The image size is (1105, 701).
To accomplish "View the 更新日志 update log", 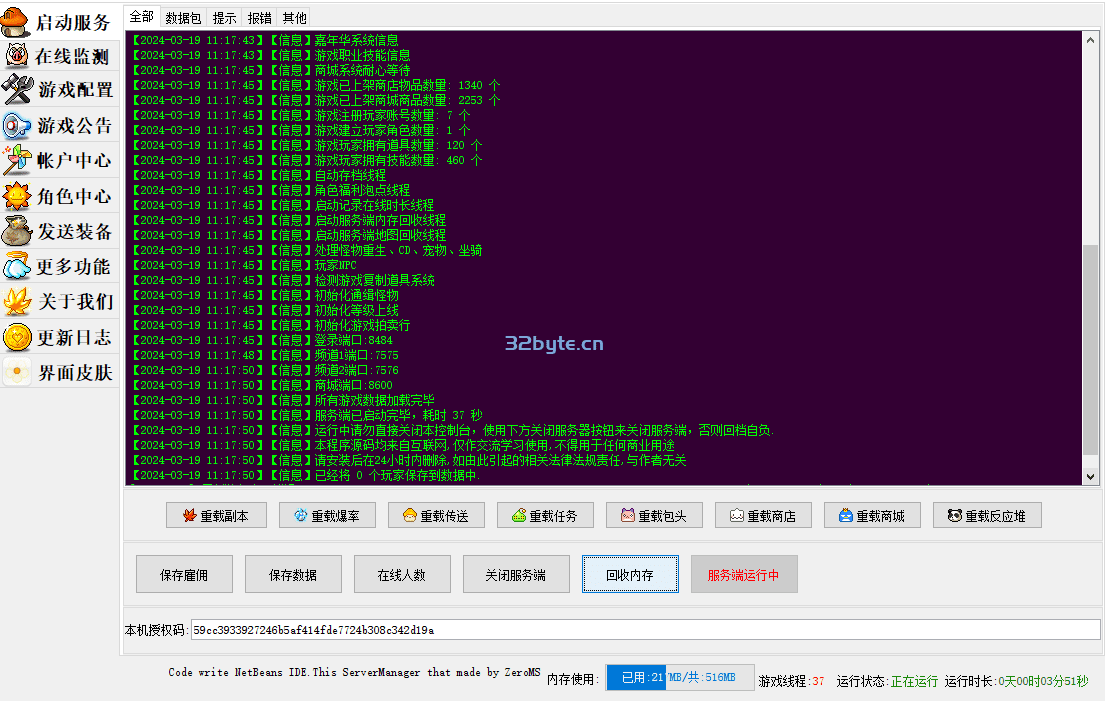I will [x=60, y=338].
